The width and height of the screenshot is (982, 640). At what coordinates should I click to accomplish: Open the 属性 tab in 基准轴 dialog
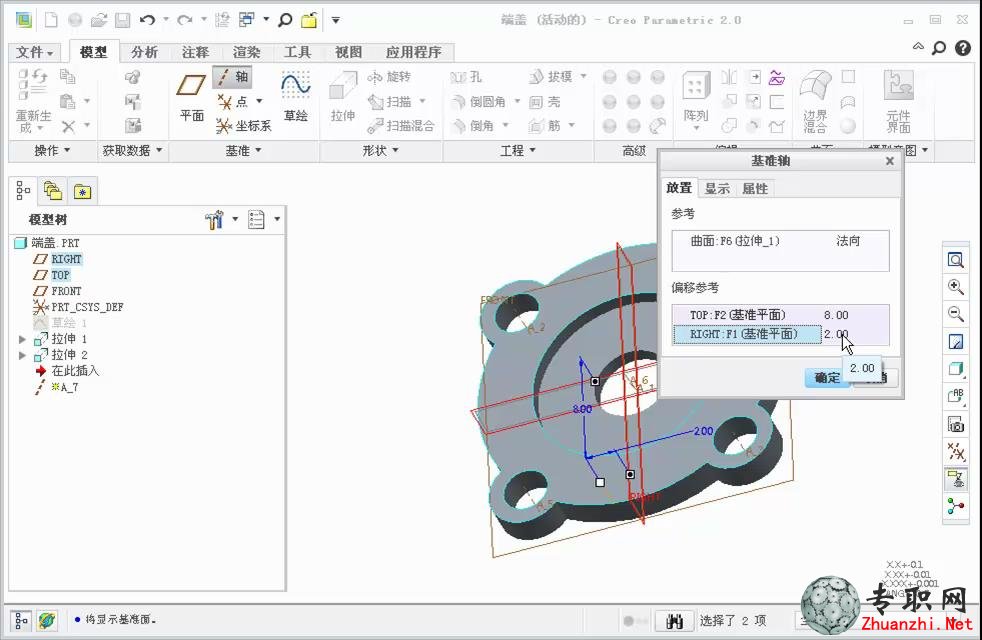(x=755, y=188)
